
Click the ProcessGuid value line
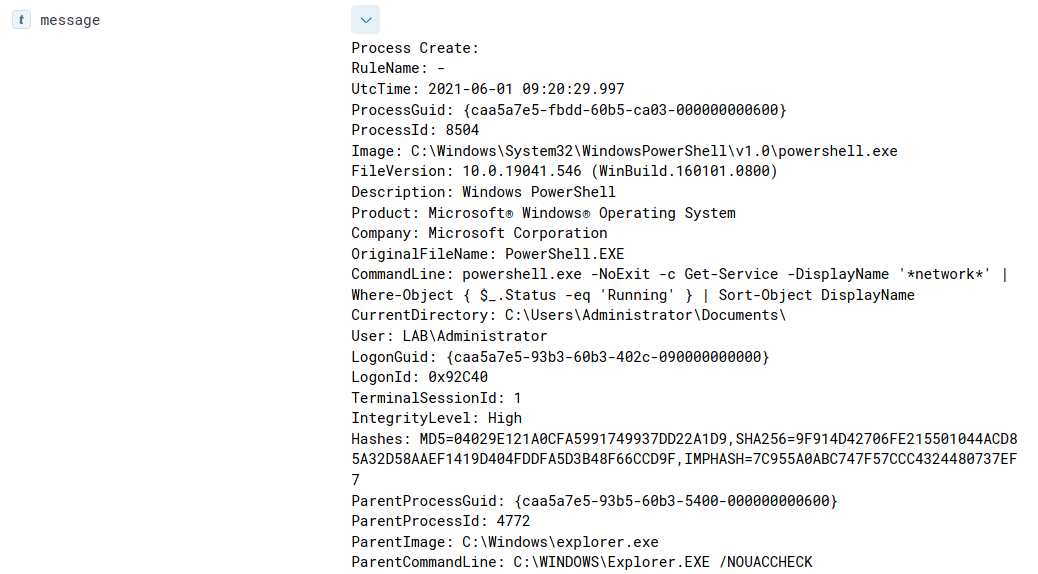click(x=569, y=109)
